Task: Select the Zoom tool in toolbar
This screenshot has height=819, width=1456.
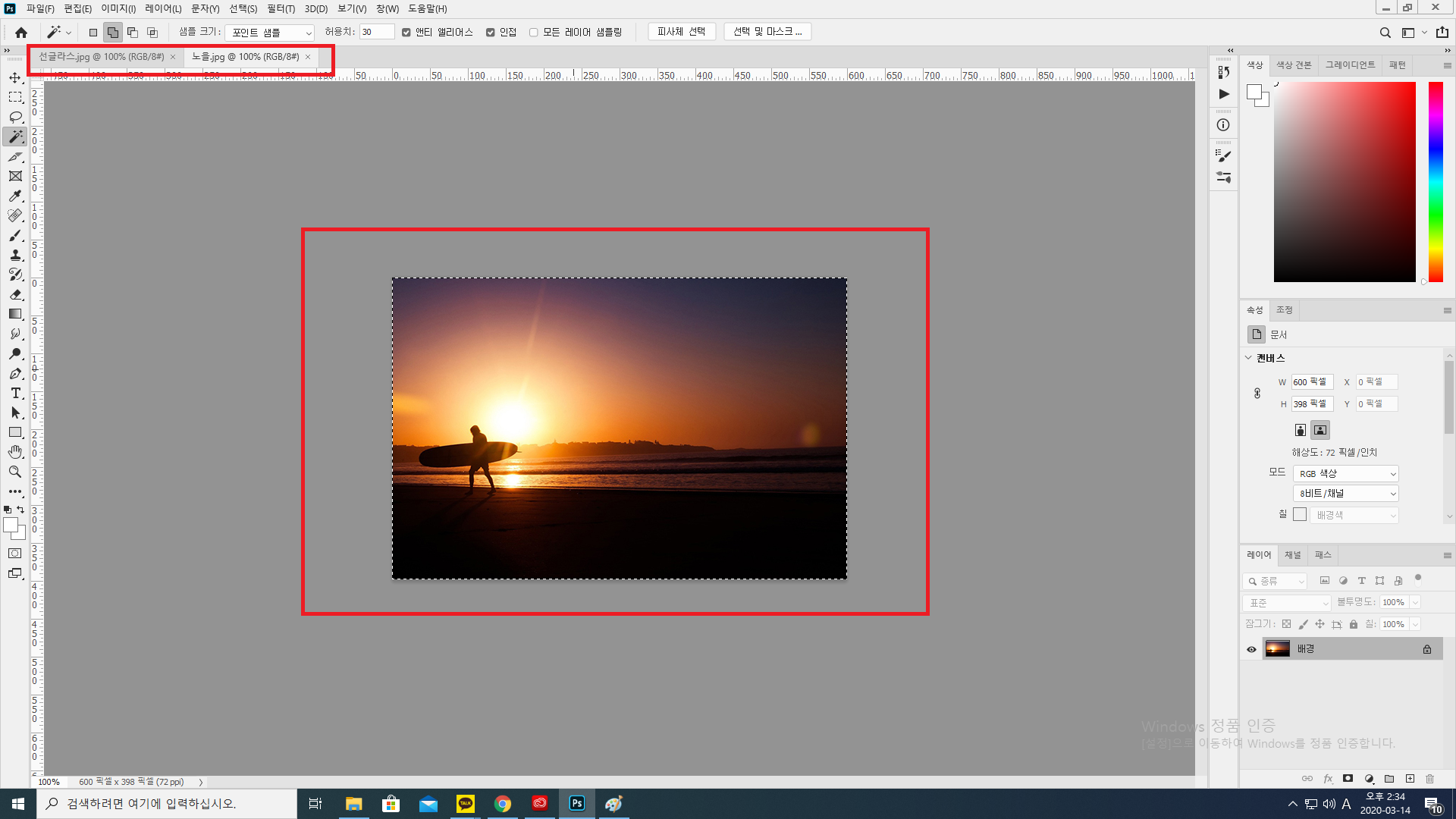Action: pyautogui.click(x=15, y=472)
